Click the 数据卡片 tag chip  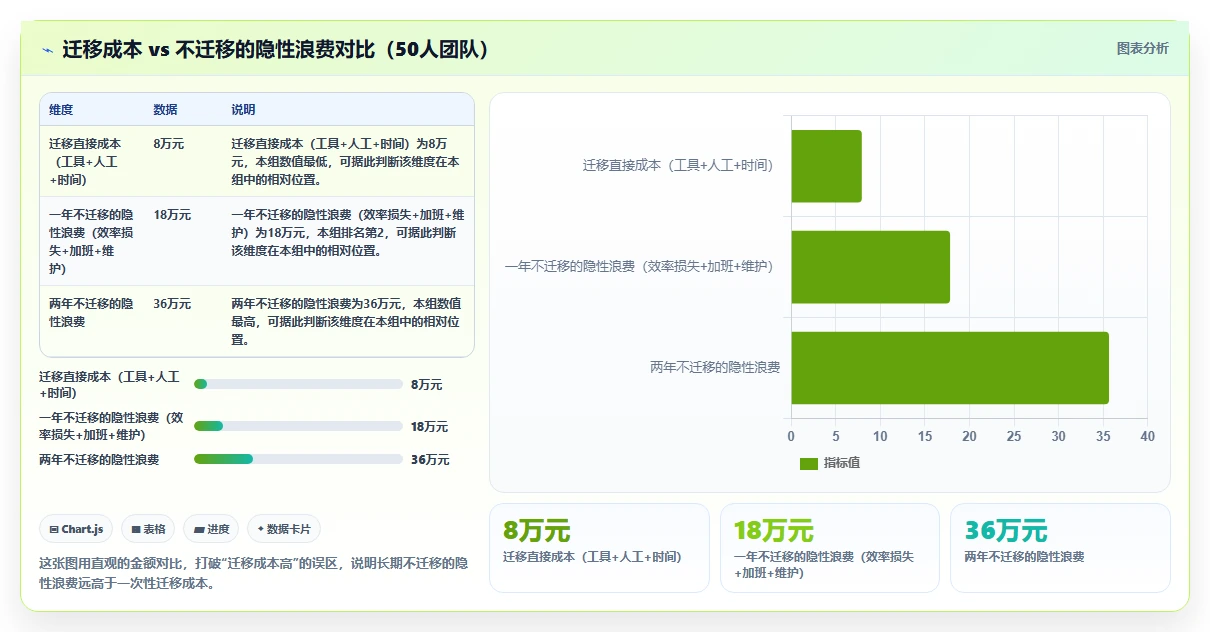284,529
